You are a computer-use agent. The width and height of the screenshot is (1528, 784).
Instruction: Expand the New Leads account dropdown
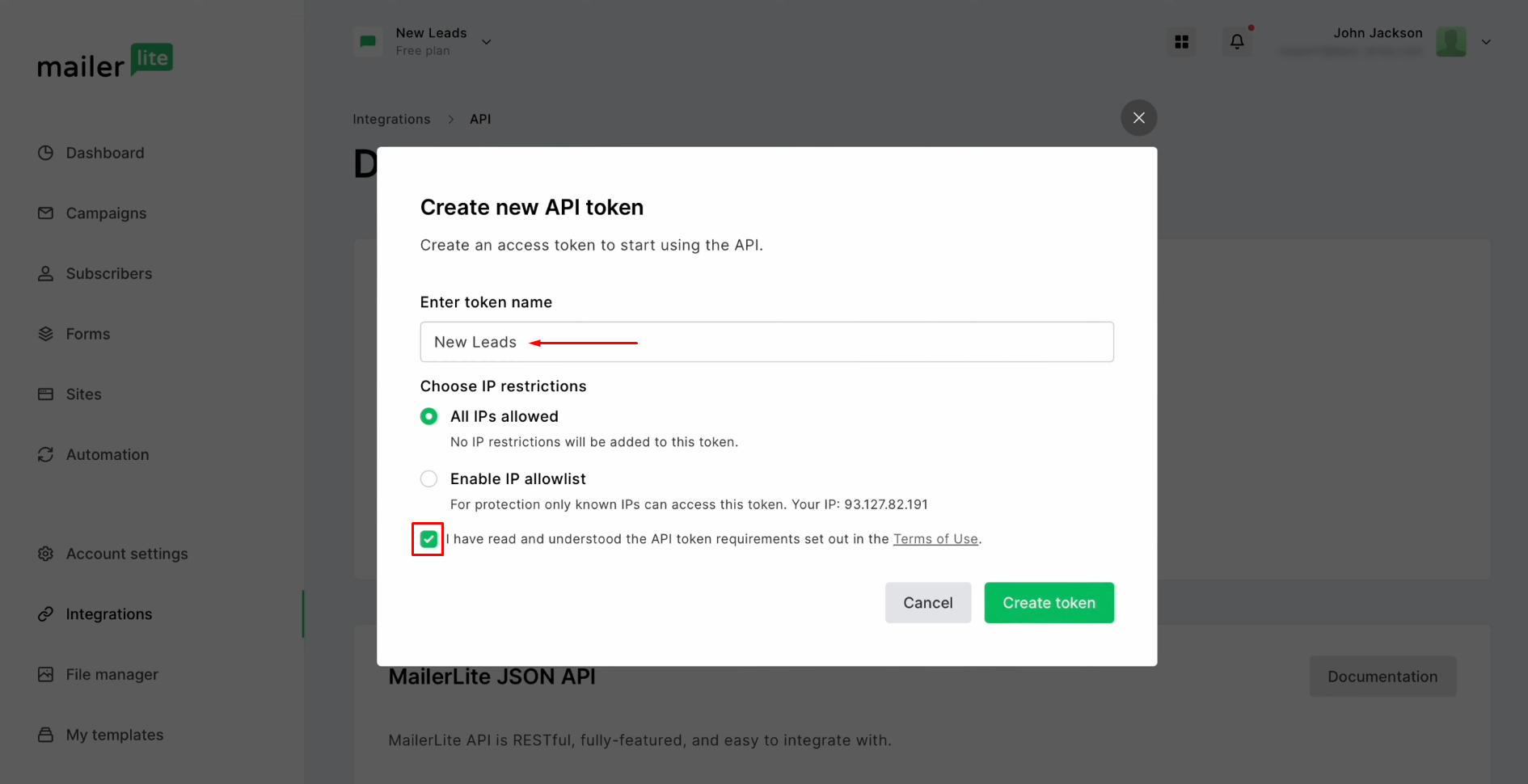point(487,42)
